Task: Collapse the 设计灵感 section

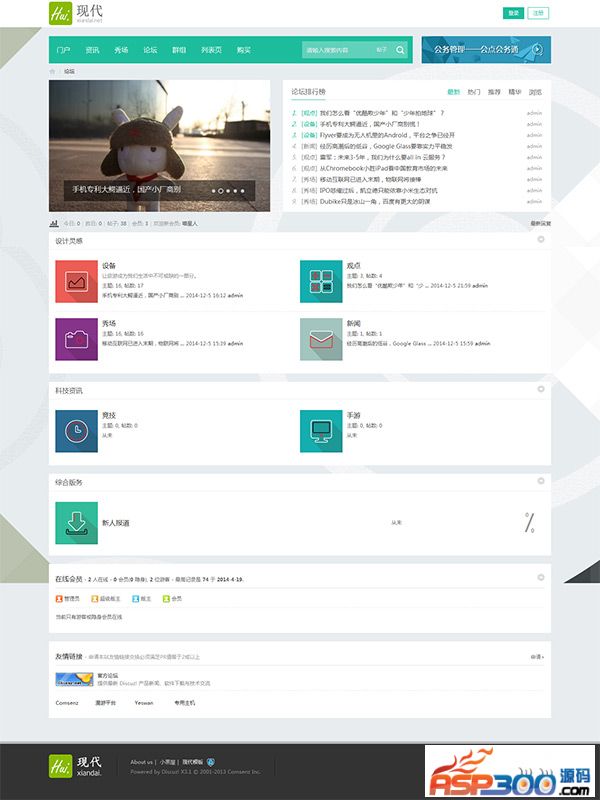Action: tap(541, 239)
